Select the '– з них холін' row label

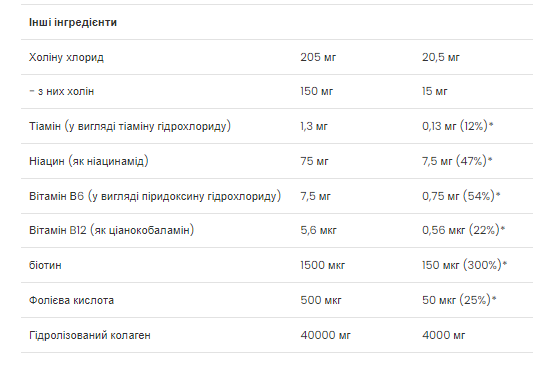coord(61,92)
